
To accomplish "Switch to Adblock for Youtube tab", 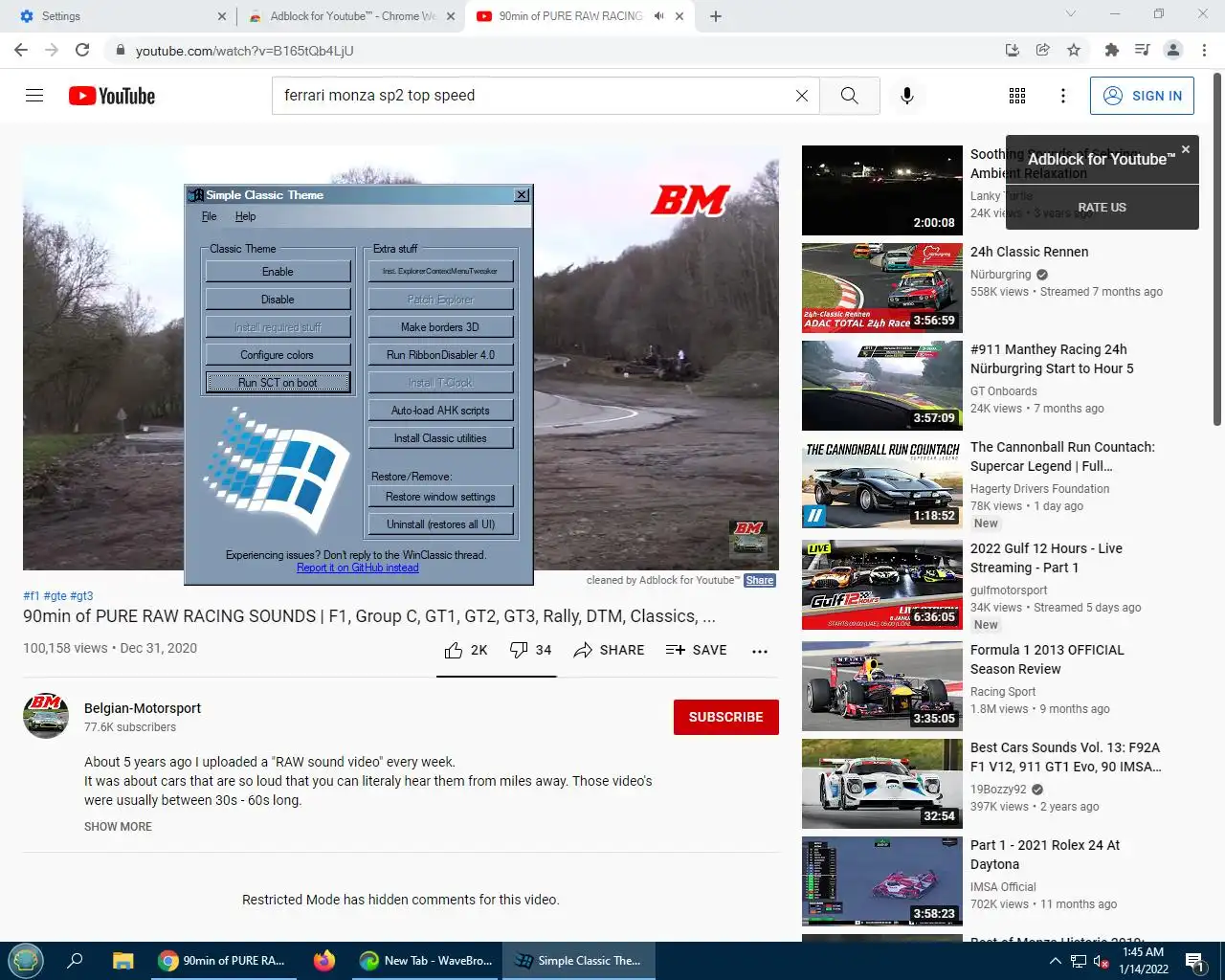I will [349, 16].
